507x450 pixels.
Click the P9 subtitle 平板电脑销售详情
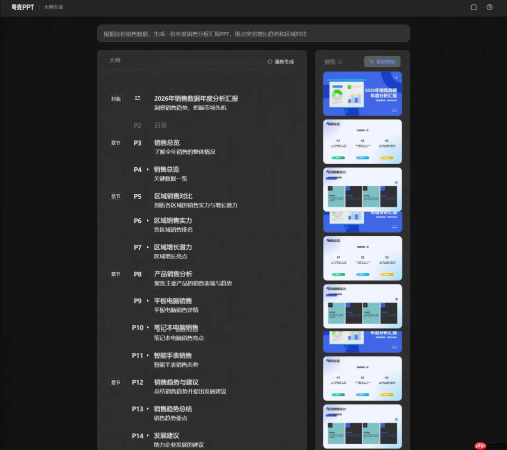point(176,310)
